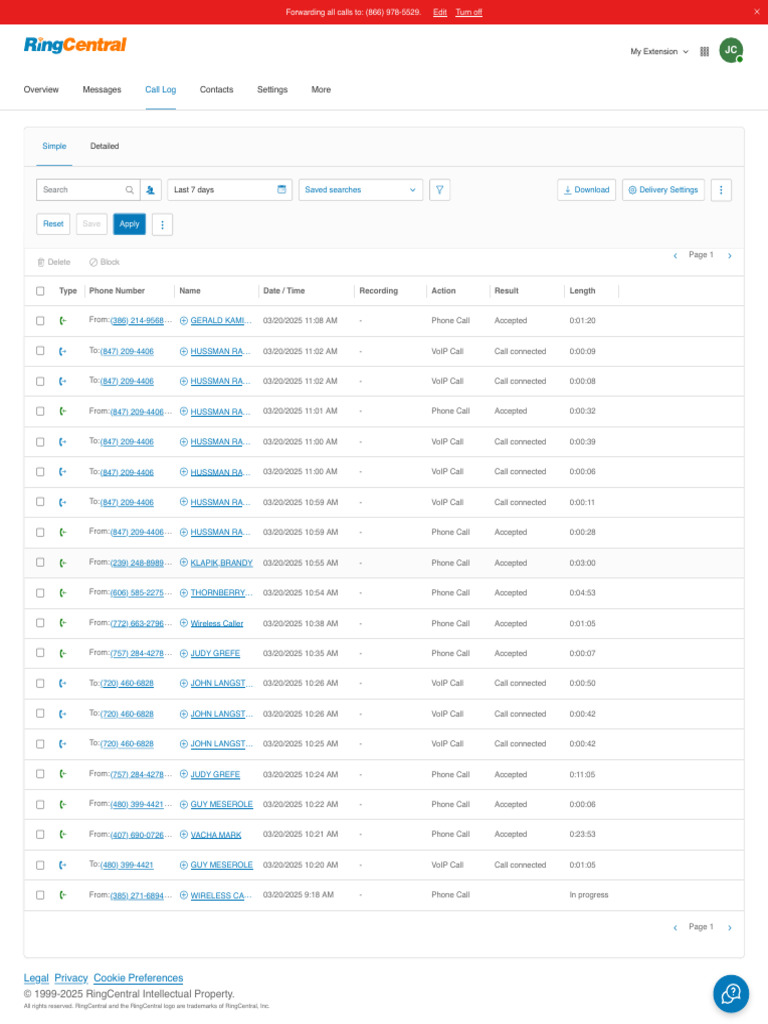Open the Legal link
Viewport: 768px width, 1024px height.
[36, 978]
